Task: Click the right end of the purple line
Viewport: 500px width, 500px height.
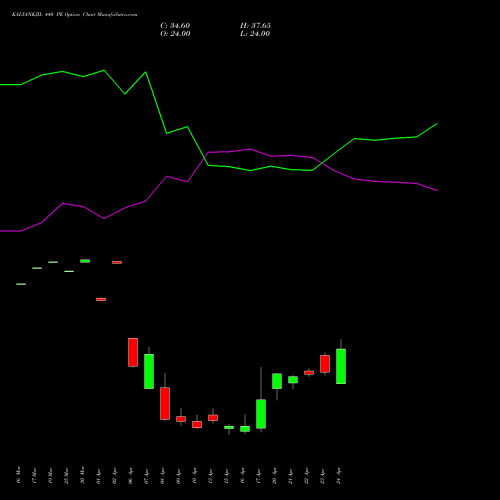Action: [x=437, y=191]
